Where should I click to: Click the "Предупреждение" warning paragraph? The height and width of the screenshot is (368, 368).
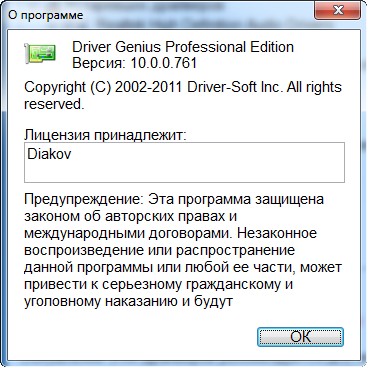point(183,250)
